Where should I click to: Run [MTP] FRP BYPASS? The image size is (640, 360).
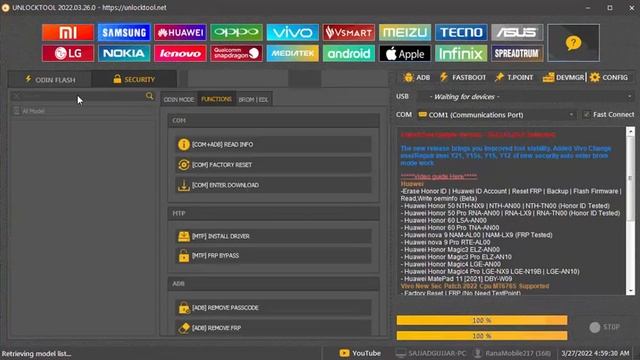pos(273,256)
